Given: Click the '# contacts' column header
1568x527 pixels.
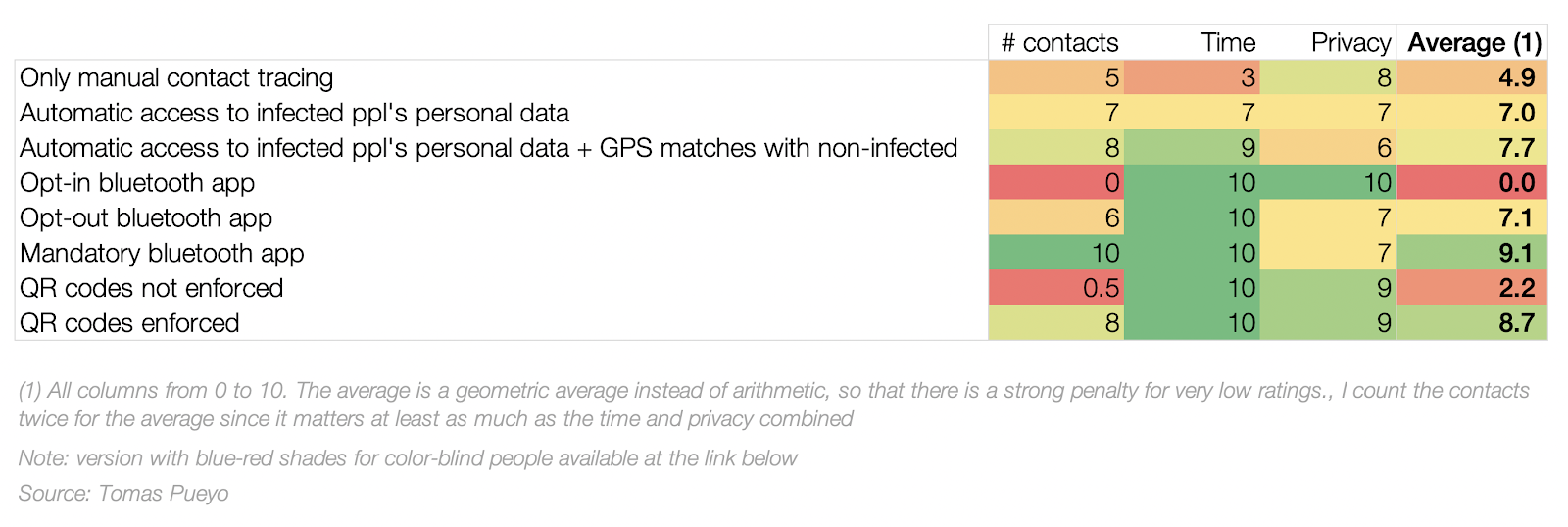Looking at the screenshot, I should (x=1058, y=42).
